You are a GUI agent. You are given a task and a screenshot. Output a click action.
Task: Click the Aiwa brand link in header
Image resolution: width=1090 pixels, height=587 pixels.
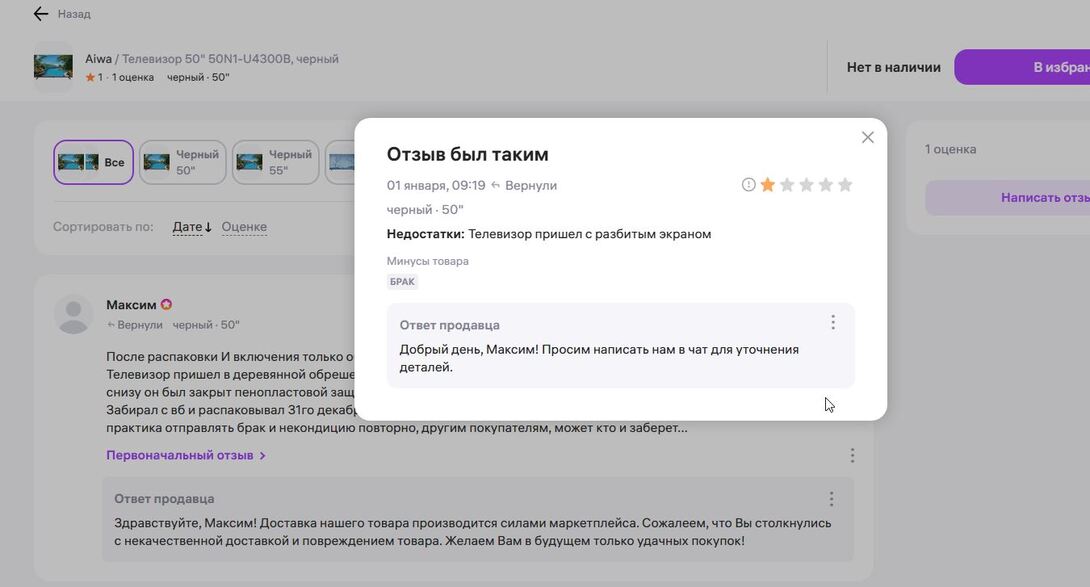click(x=98, y=59)
